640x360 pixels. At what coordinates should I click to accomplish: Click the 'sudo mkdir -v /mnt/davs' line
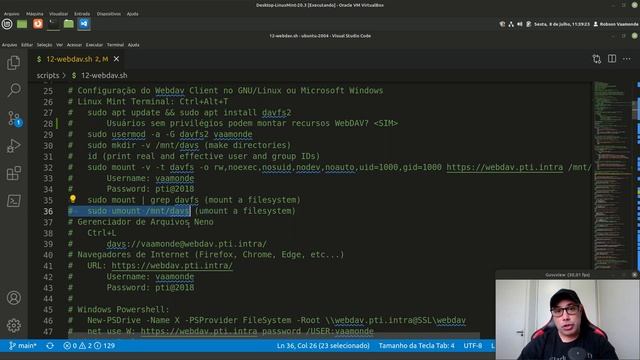tap(143, 146)
